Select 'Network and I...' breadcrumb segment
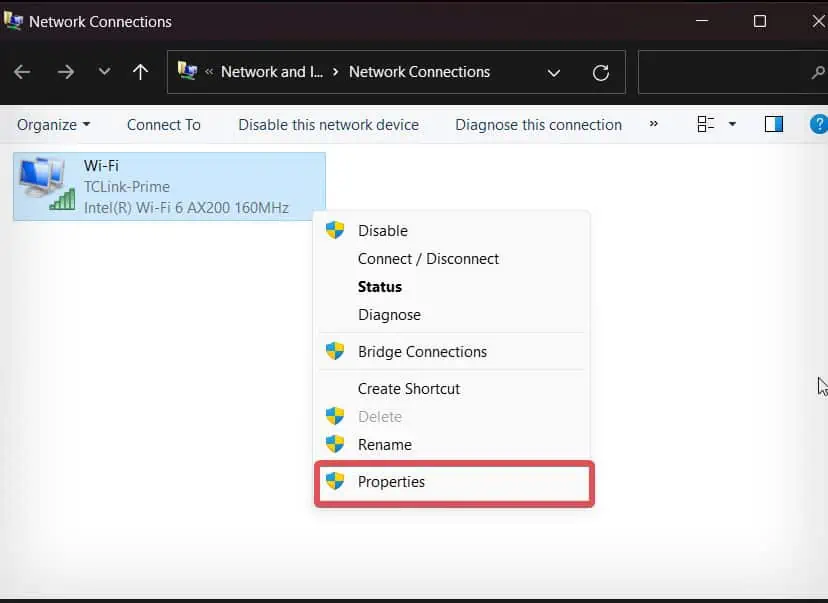Screen dimensions: 828x603 [271, 72]
